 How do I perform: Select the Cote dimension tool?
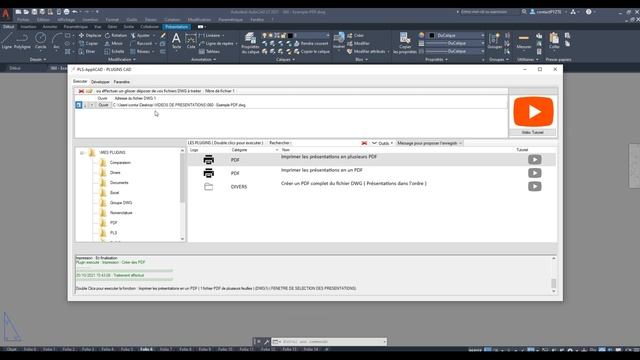click(x=191, y=41)
